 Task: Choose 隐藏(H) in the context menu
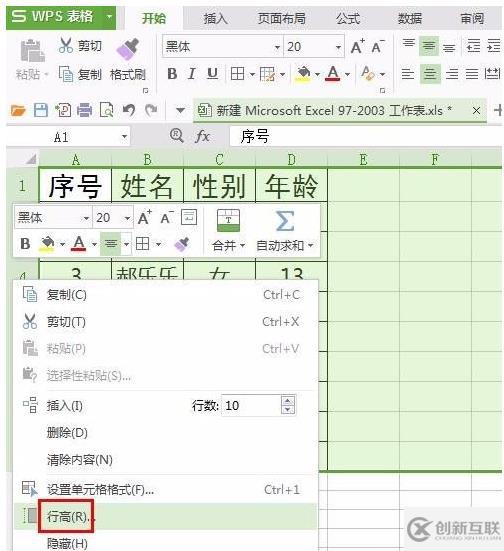pyautogui.click(x=166, y=543)
